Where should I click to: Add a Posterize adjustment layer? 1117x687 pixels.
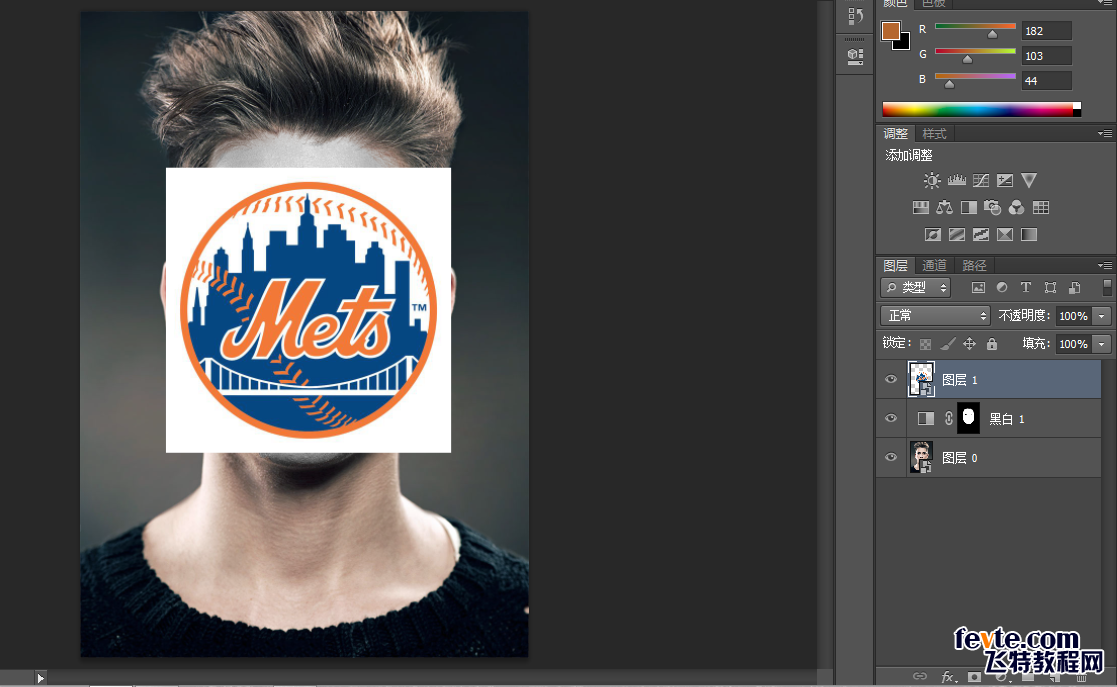pos(957,234)
